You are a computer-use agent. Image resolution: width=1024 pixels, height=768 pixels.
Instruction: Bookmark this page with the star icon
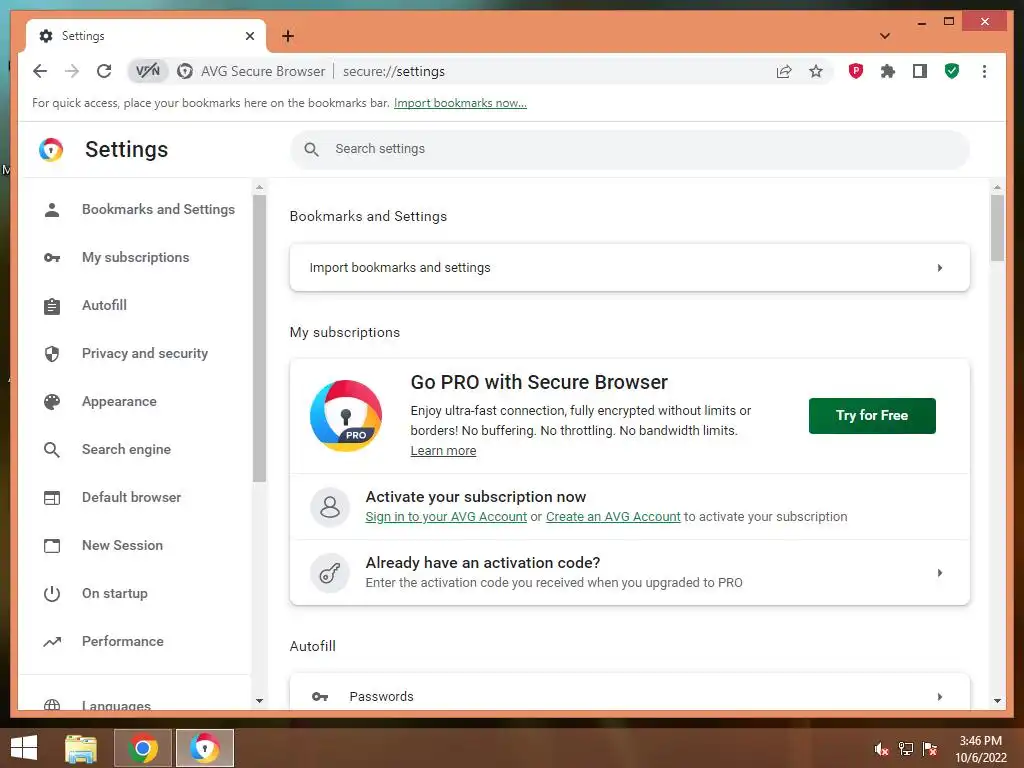[816, 71]
